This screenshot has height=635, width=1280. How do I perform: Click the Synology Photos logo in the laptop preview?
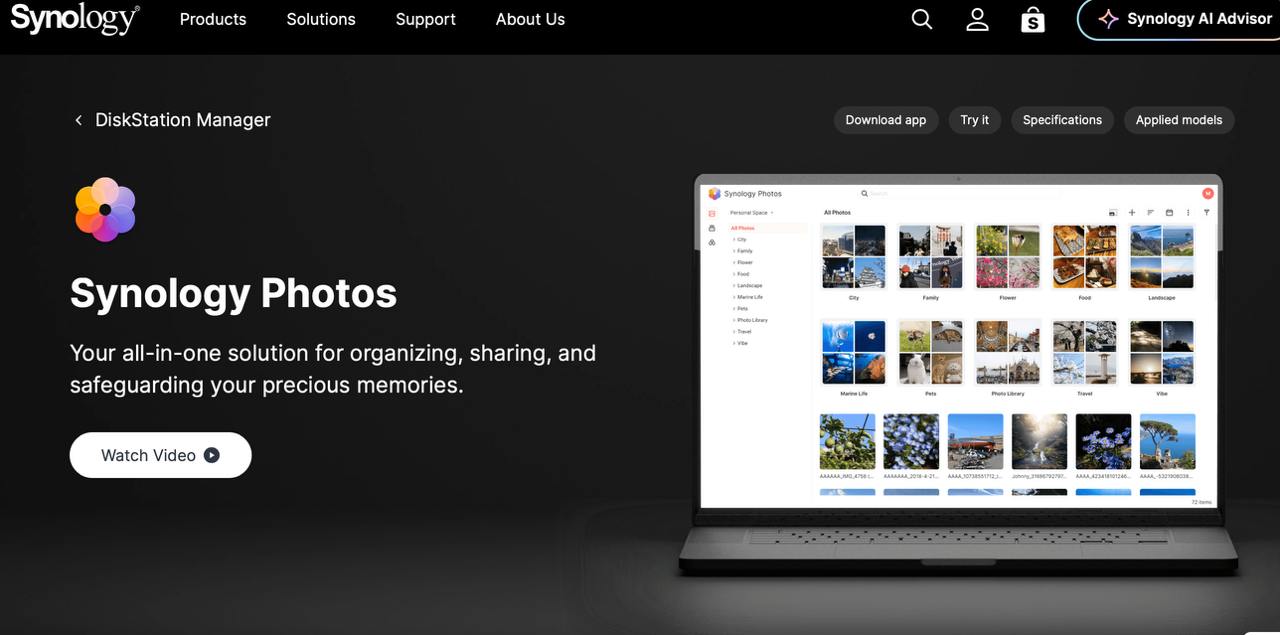[745, 194]
